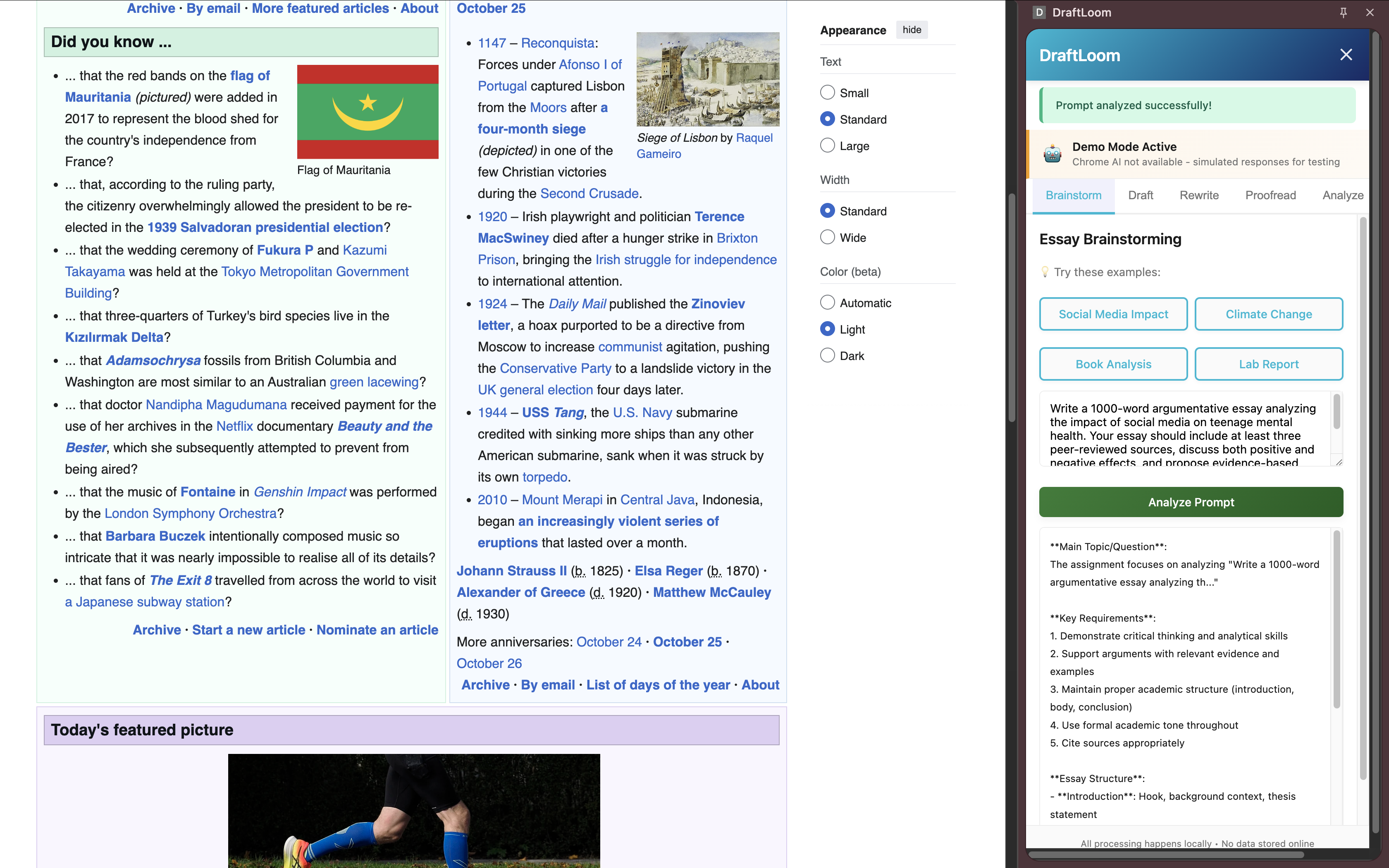
Task: Switch to the Rewrite tab
Action: pyautogui.click(x=1199, y=195)
